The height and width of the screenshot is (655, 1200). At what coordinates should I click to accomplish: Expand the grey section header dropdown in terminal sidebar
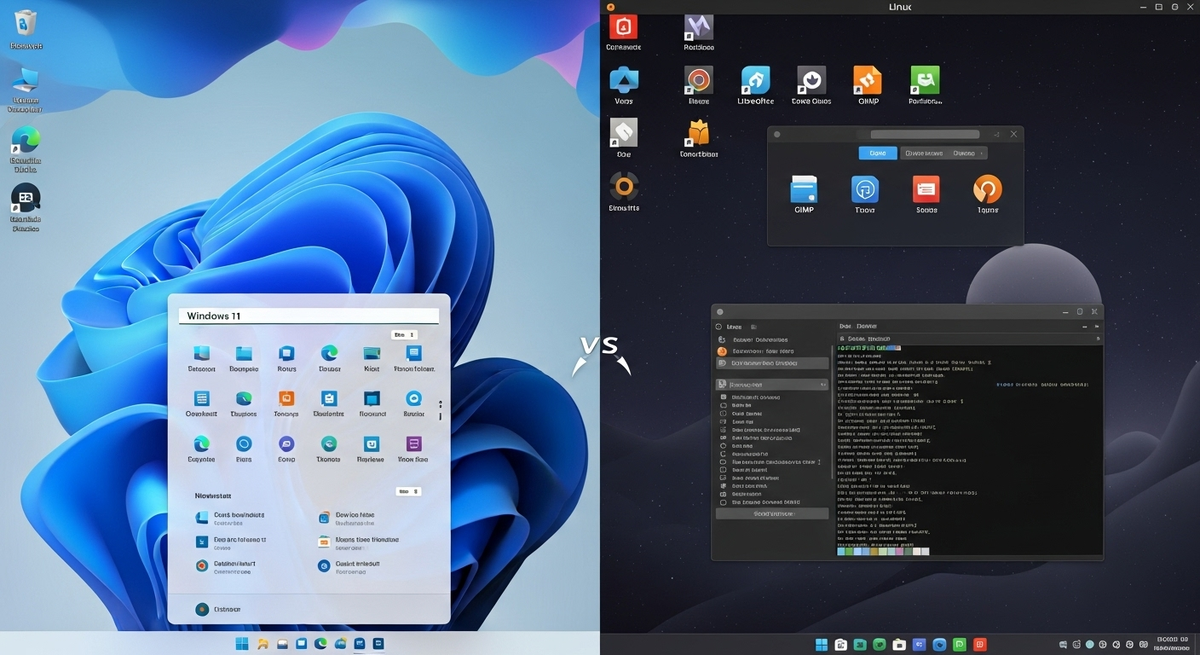pos(772,385)
